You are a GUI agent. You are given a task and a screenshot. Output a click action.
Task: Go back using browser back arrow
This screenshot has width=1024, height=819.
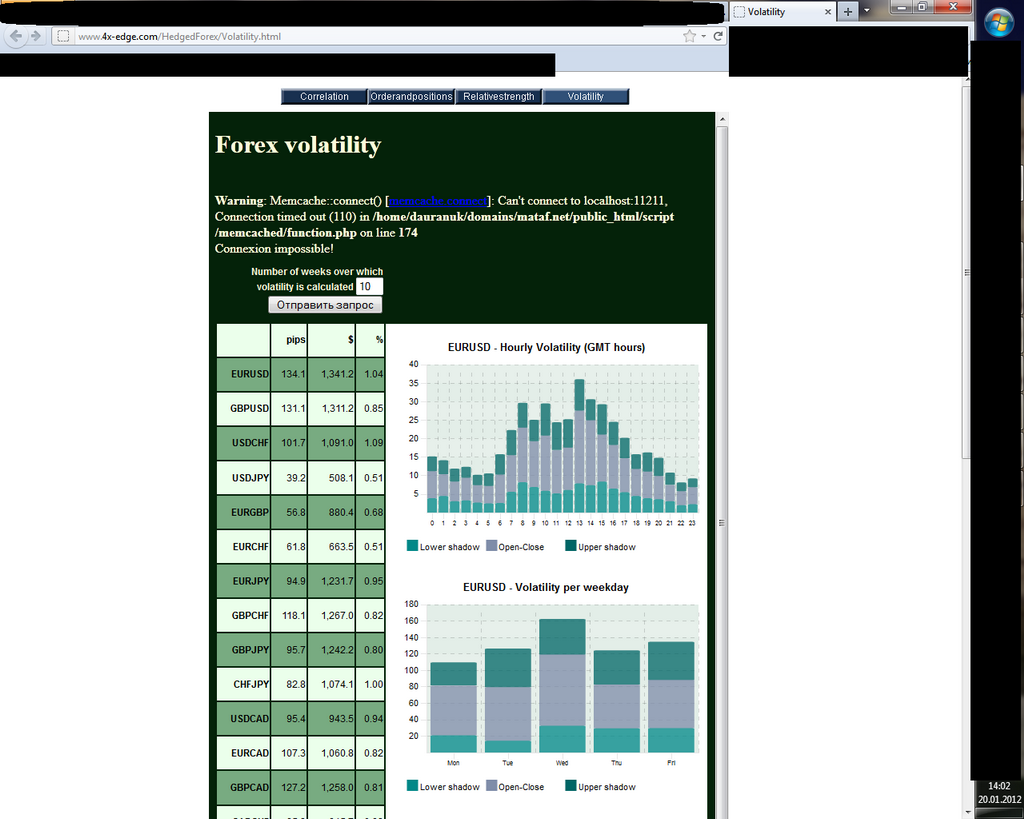tap(16, 36)
